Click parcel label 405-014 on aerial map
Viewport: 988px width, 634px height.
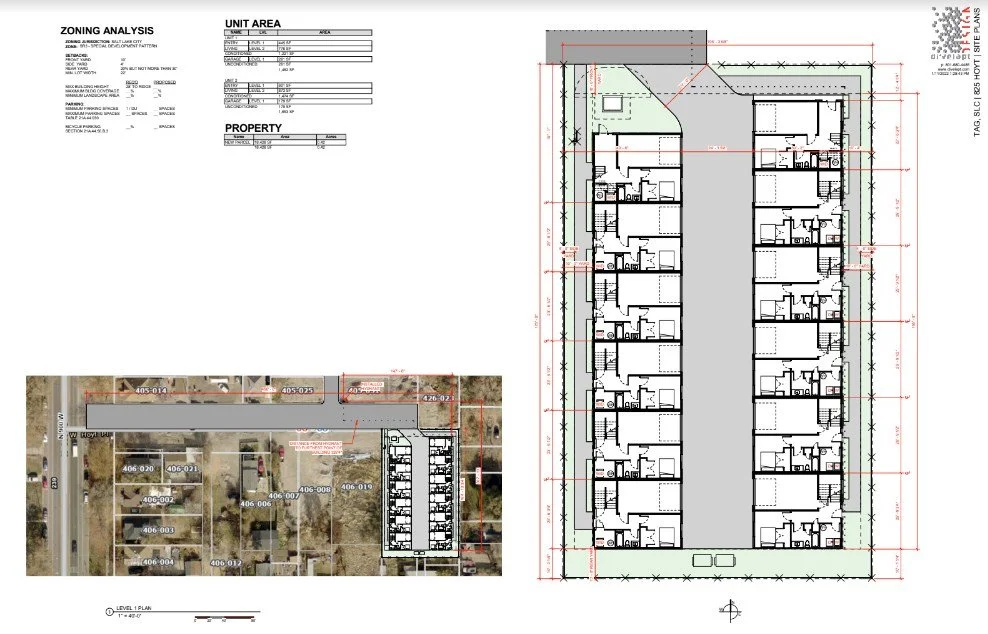151,391
